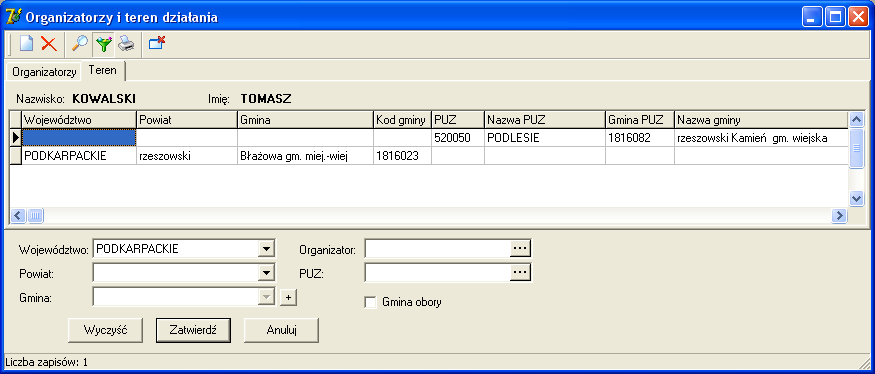Delete record with red X icon
The height and width of the screenshot is (374, 875).
click(50, 44)
